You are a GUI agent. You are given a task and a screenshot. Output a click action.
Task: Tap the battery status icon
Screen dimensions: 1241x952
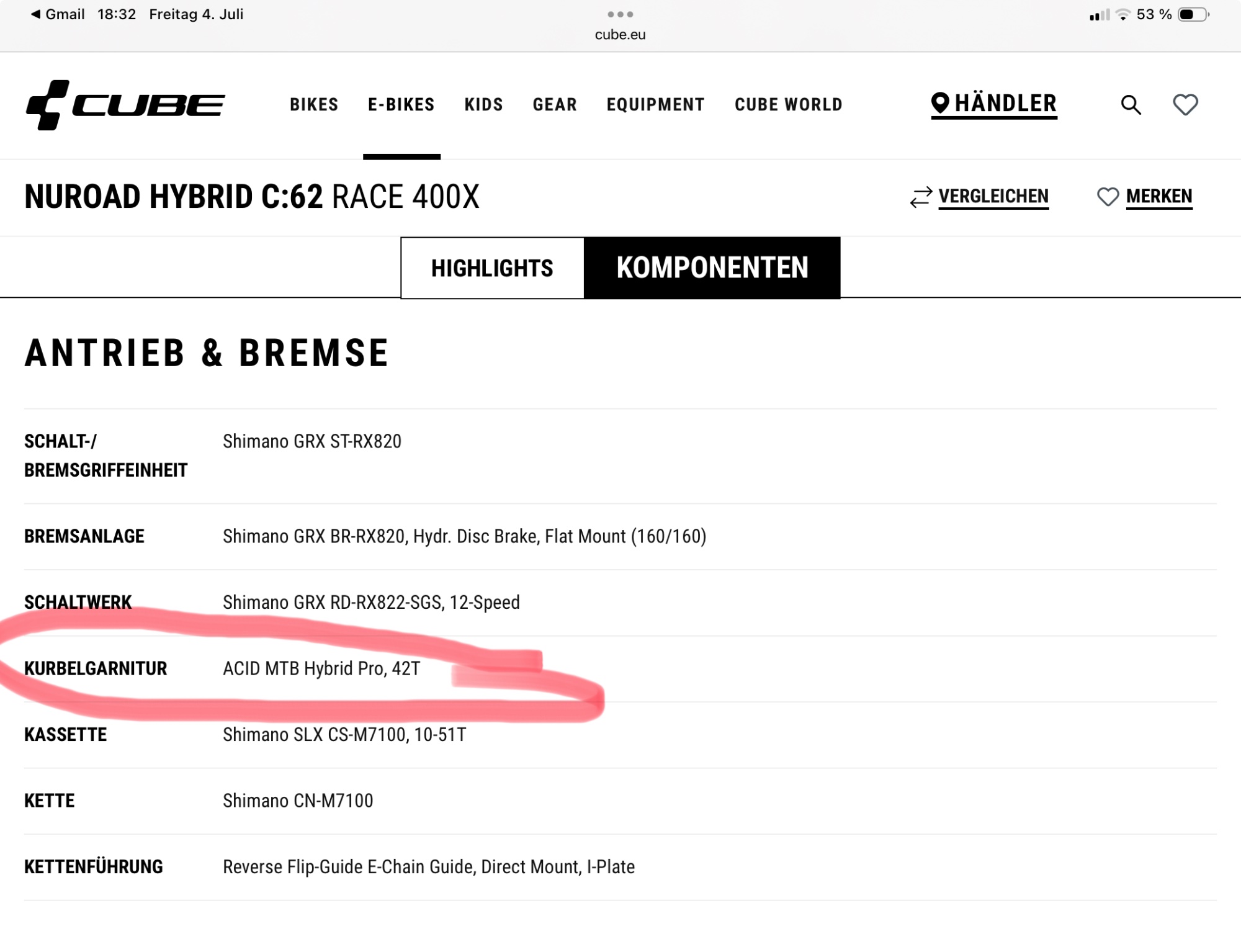(1193, 14)
